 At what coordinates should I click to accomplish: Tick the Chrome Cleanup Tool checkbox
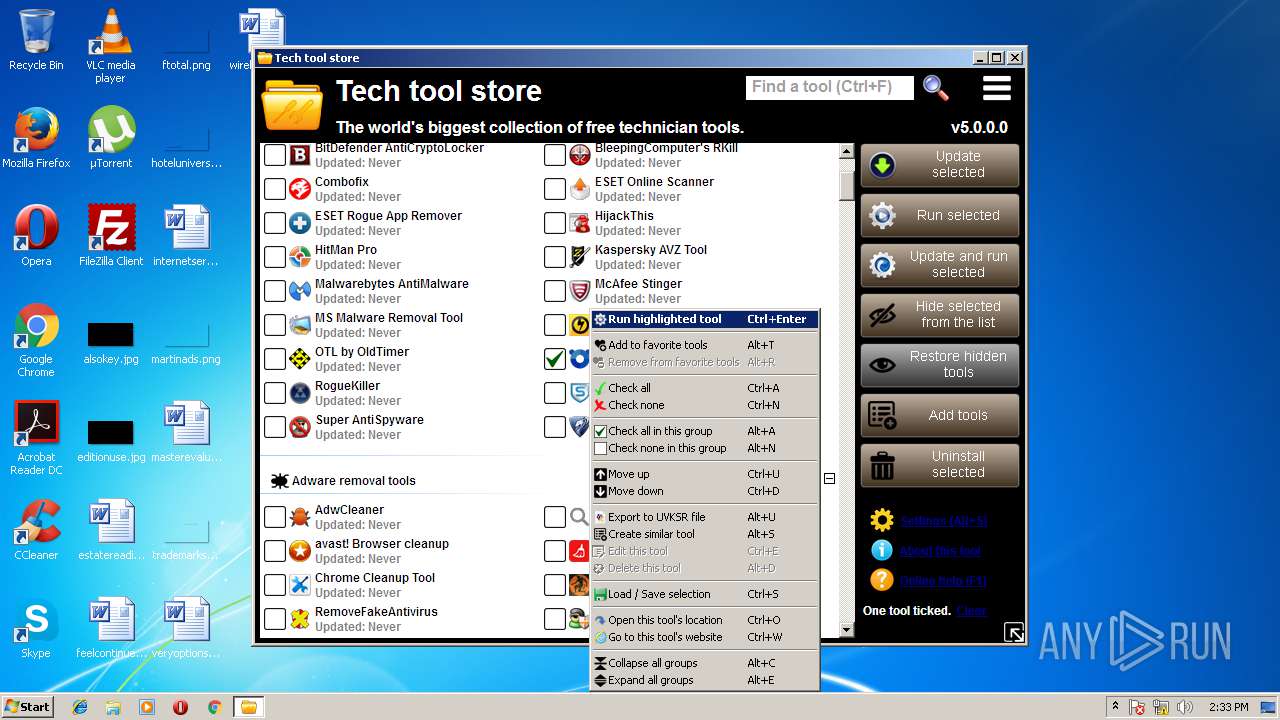275,585
